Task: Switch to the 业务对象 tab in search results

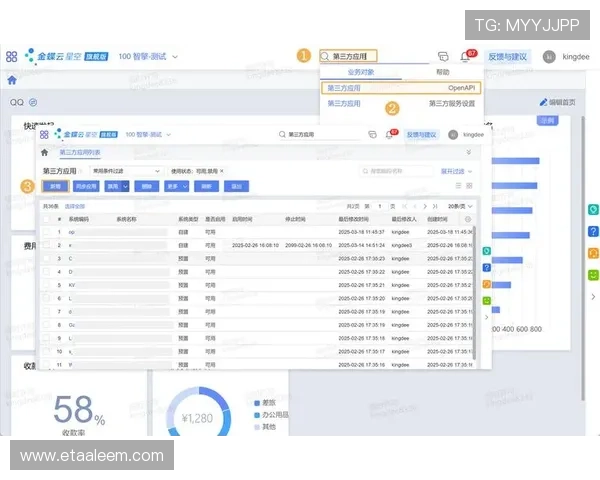Action: [360, 72]
